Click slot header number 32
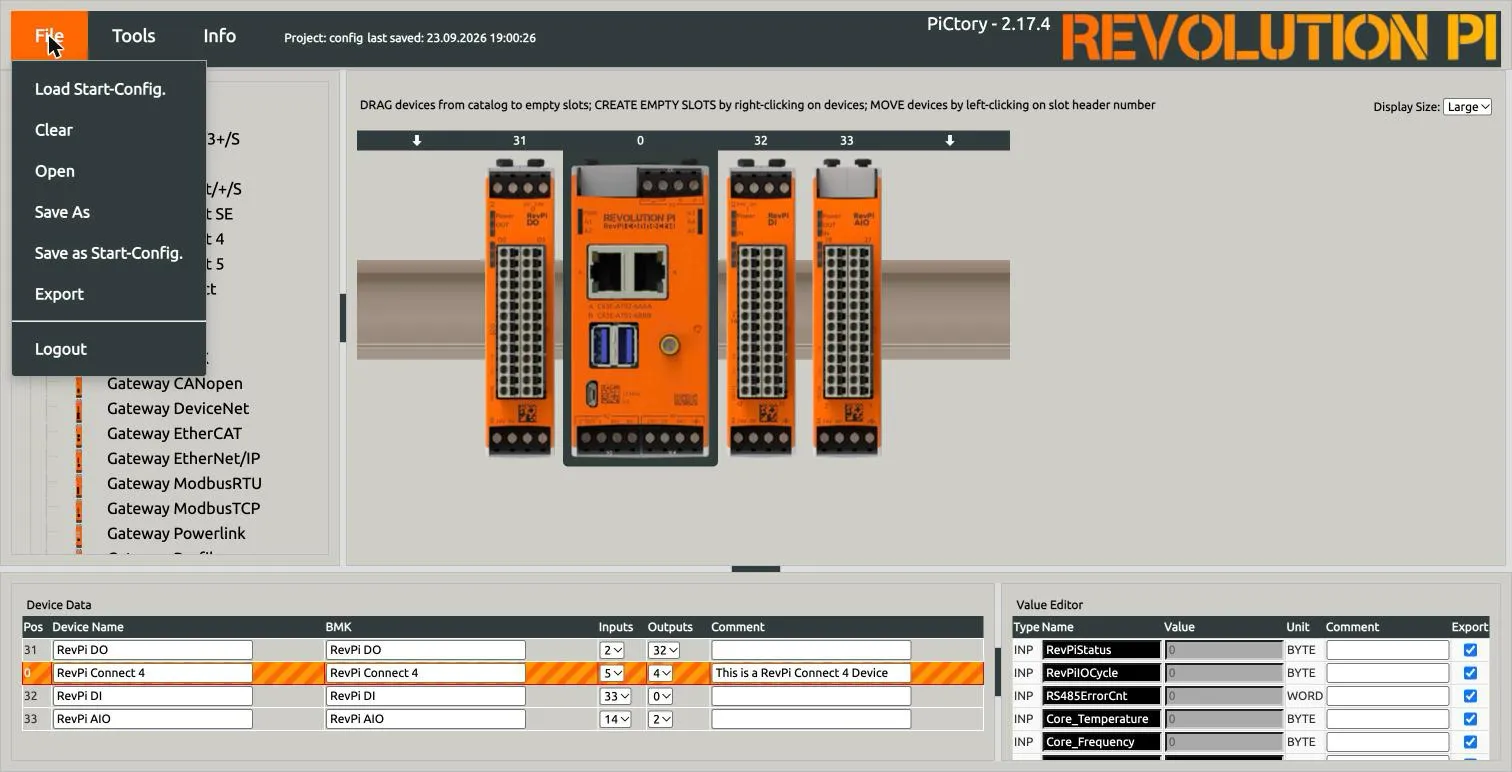Screen dimensions: 1512x772 tap(761, 141)
